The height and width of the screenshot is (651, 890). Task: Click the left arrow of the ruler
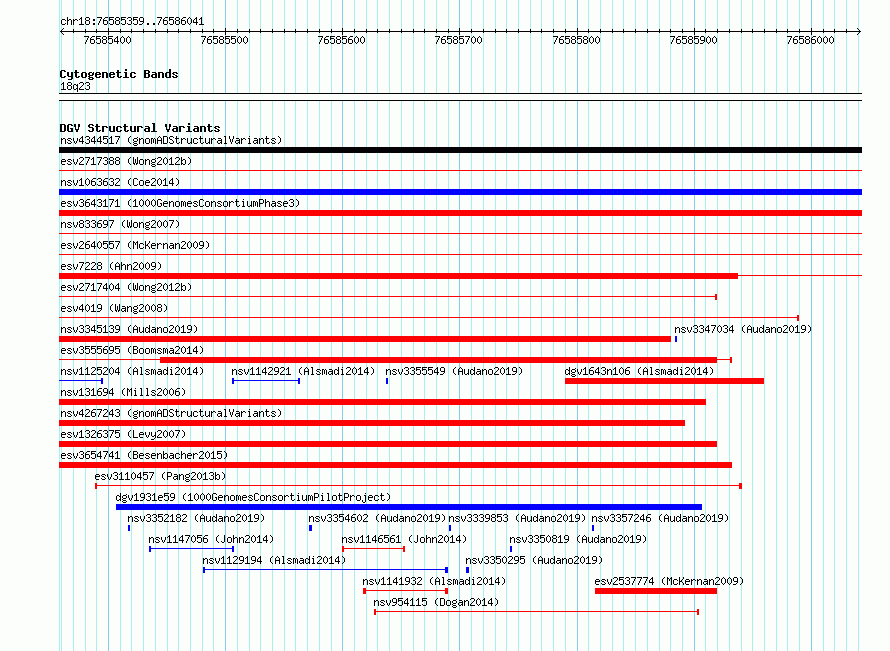[62, 32]
